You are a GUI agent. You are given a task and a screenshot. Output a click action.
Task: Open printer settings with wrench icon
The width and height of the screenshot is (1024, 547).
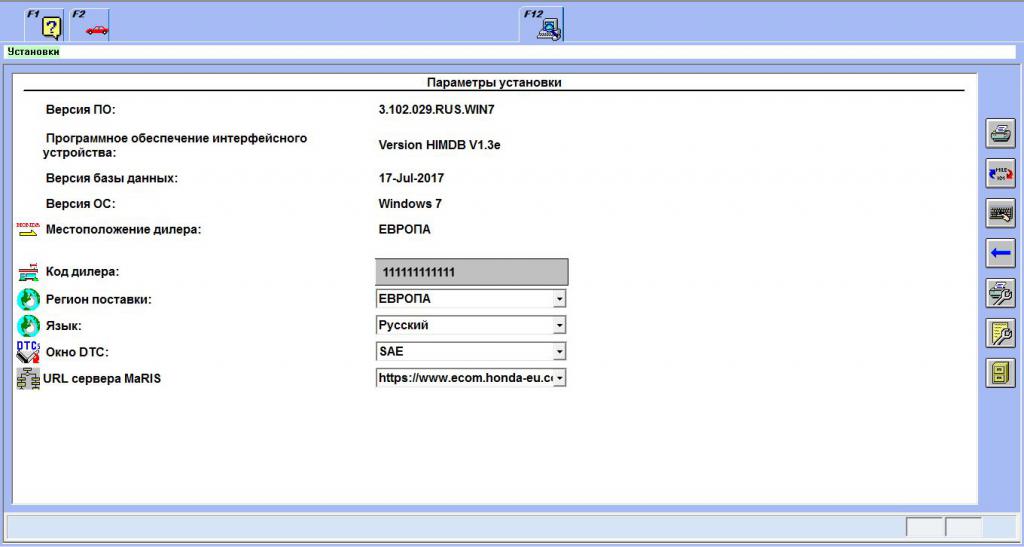pyautogui.click(x=1000, y=293)
